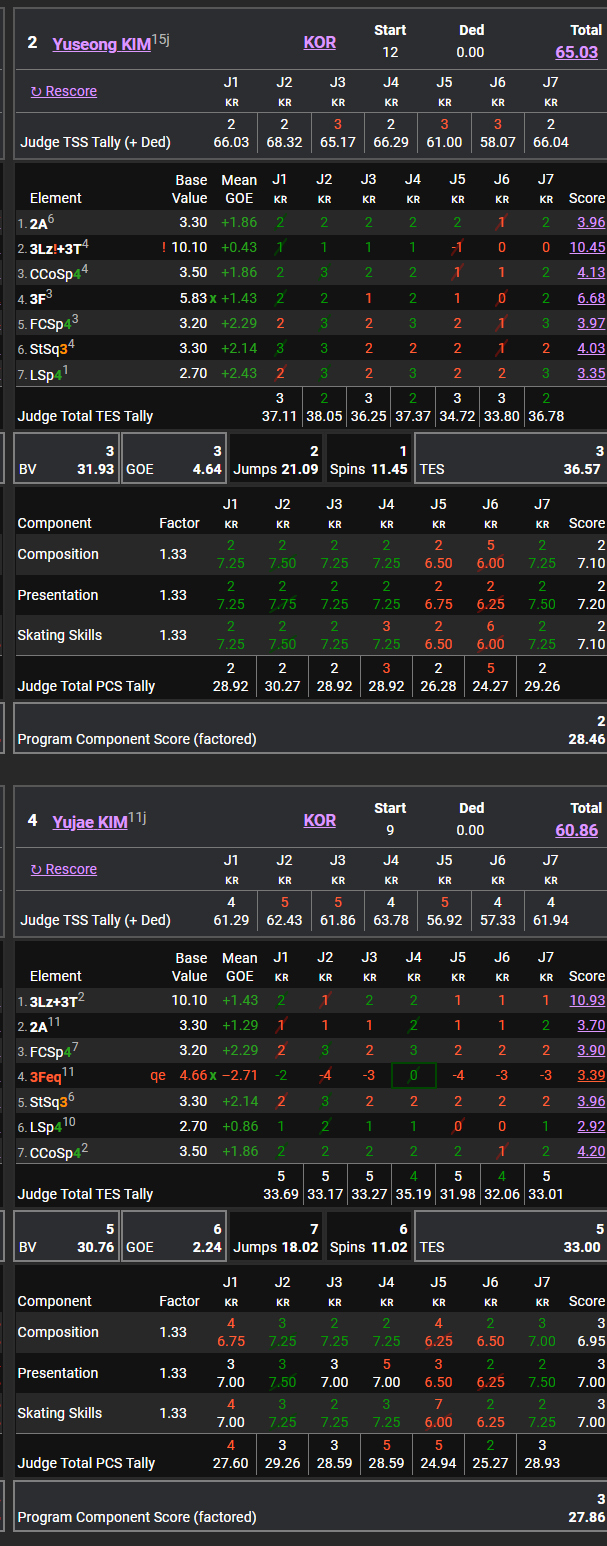Open the 2.92 score for Yujae's LSp4
Image resolution: width=607 pixels, height=1546 pixels.
pos(590,1126)
